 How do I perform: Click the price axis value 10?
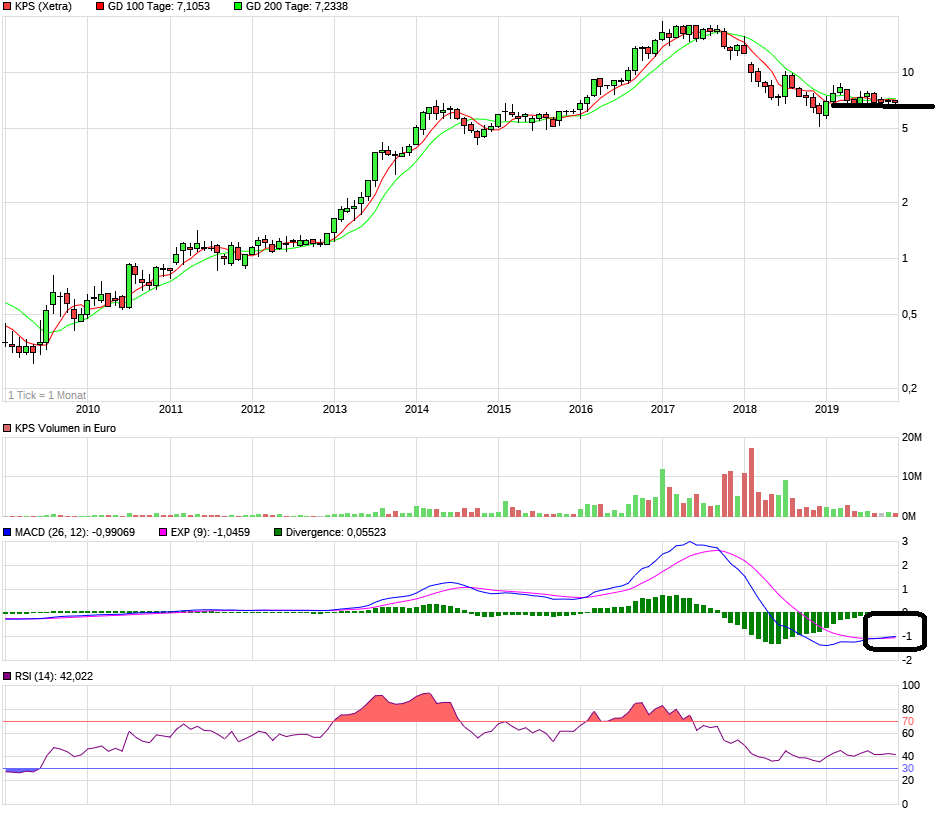pos(908,73)
